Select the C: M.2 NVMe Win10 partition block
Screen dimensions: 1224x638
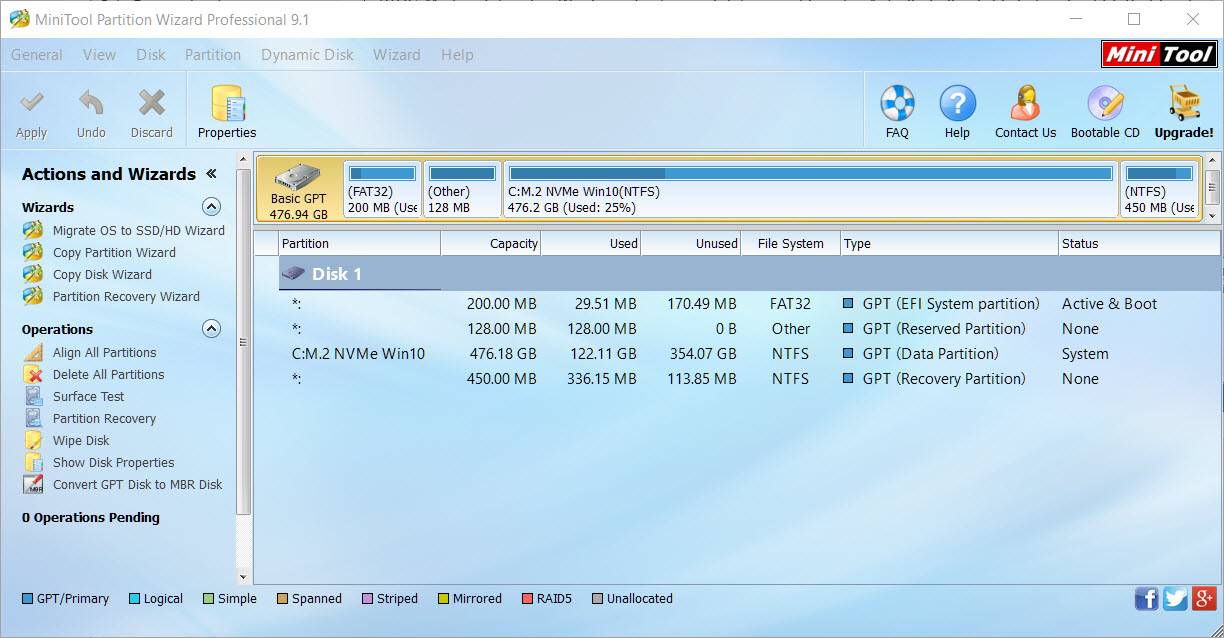(811, 189)
